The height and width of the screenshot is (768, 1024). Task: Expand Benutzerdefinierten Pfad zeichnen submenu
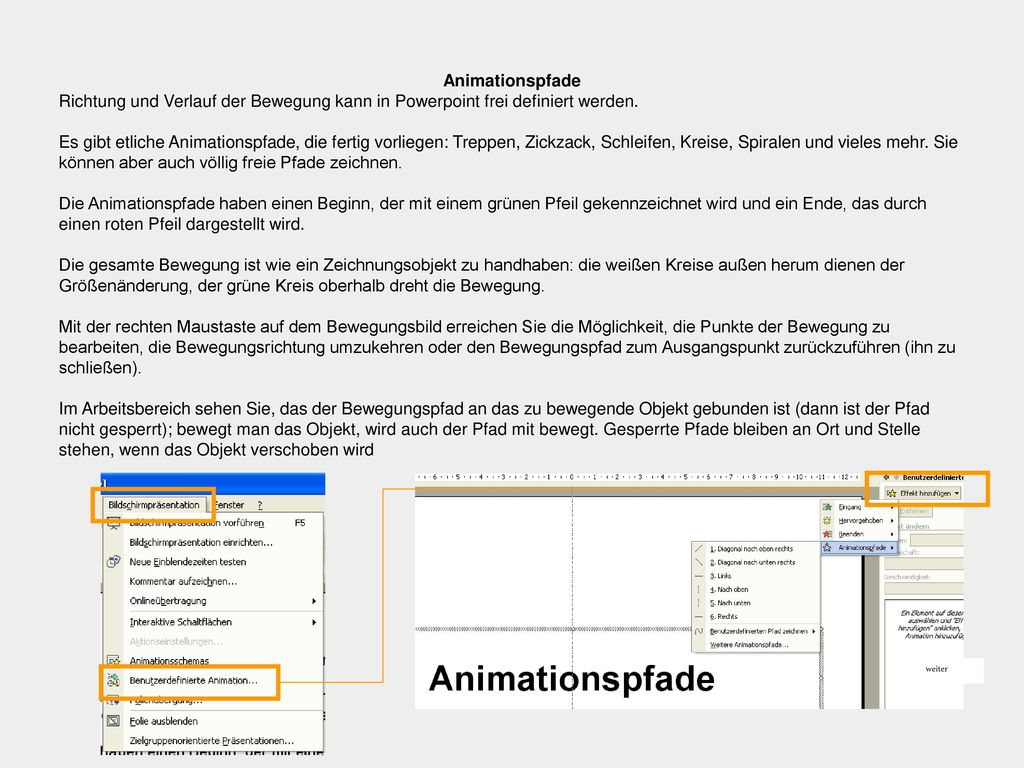click(x=755, y=632)
